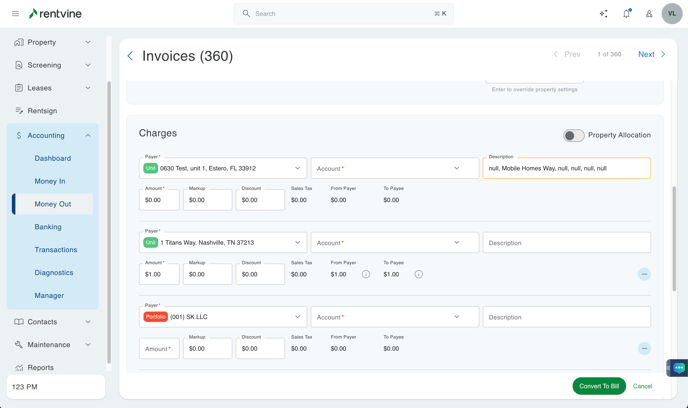Viewport: 688px width, 408px height.
Task: Click the AI sparkle icon in header
Action: (x=603, y=14)
